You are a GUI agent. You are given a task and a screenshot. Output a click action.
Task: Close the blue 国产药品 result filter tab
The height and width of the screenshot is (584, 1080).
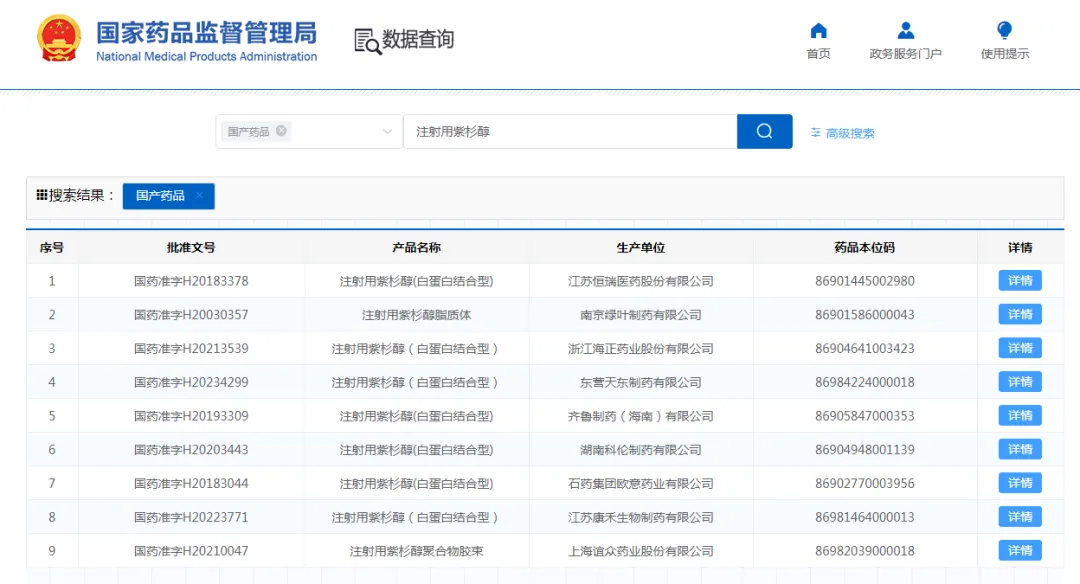[x=199, y=196]
